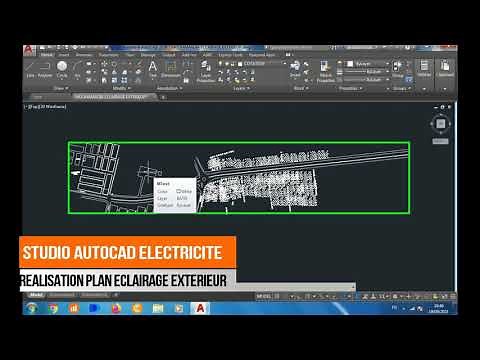Open Google Chrome from taskbar
Screen dimensions: 480x360
[53, 308]
